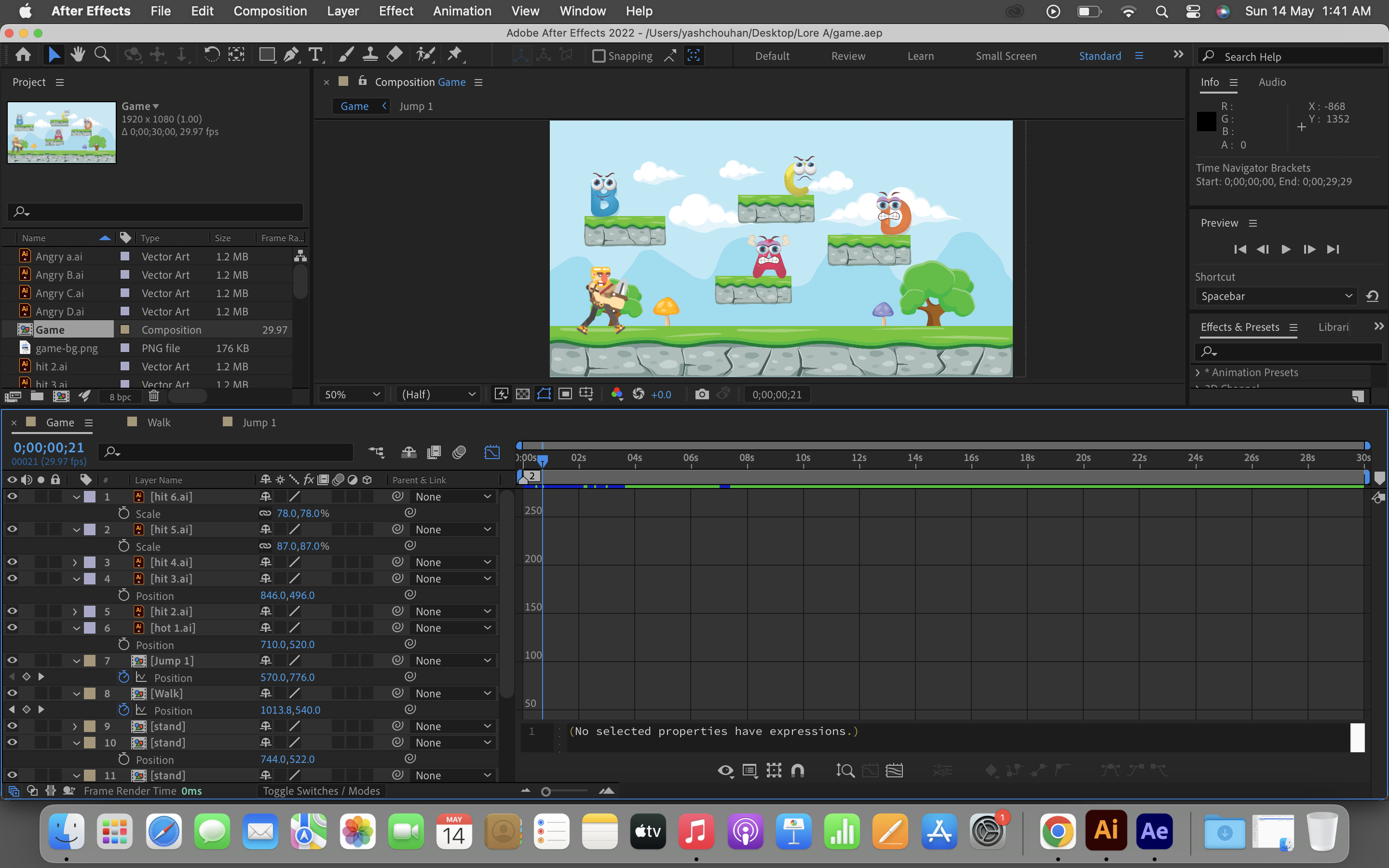
Task: Select the Type tool
Action: point(315,55)
